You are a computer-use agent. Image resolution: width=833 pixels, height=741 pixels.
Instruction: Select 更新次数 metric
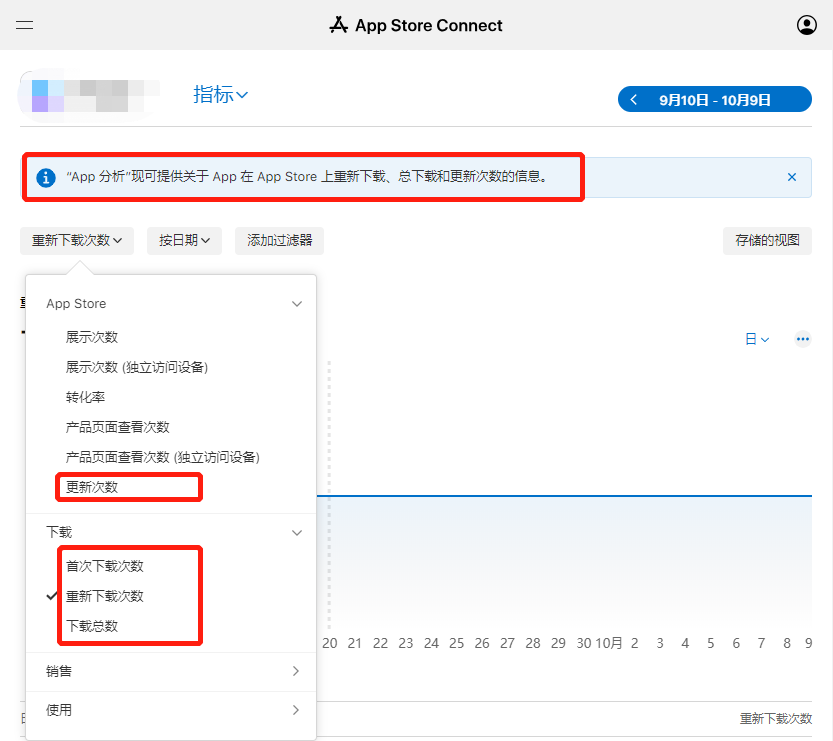[92, 487]
